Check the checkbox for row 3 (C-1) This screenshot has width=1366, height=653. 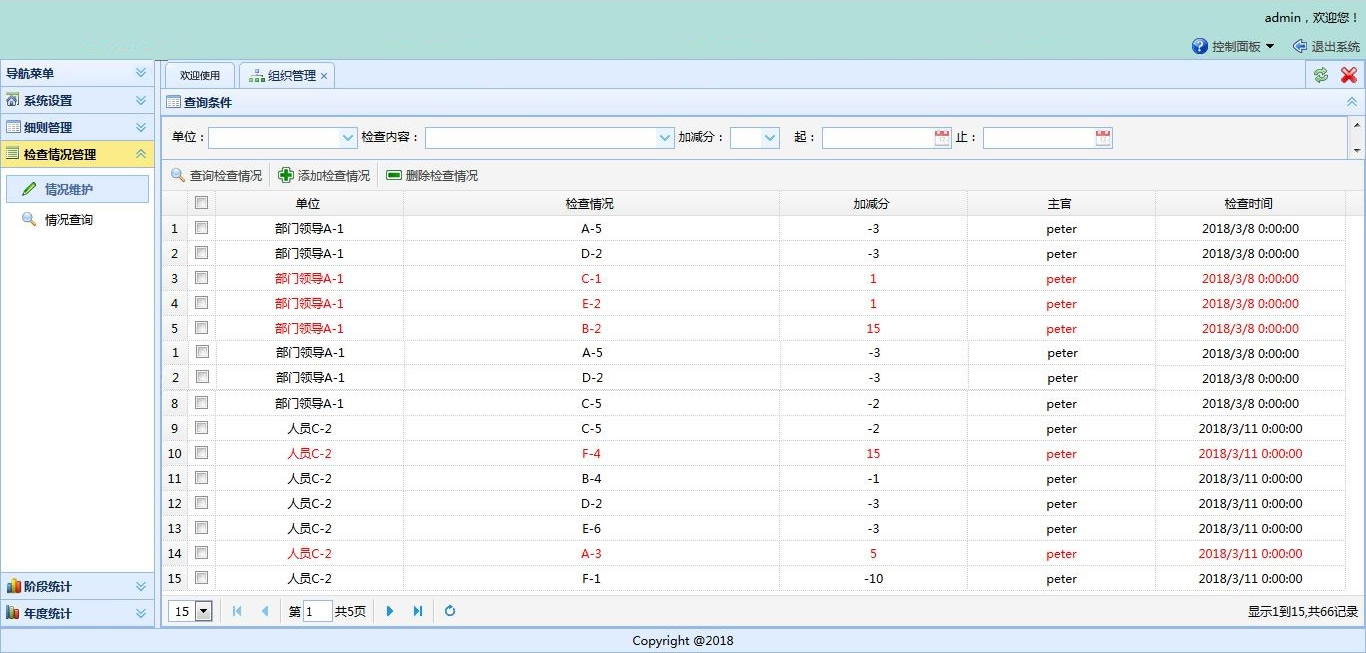click(x=202, y=278)
